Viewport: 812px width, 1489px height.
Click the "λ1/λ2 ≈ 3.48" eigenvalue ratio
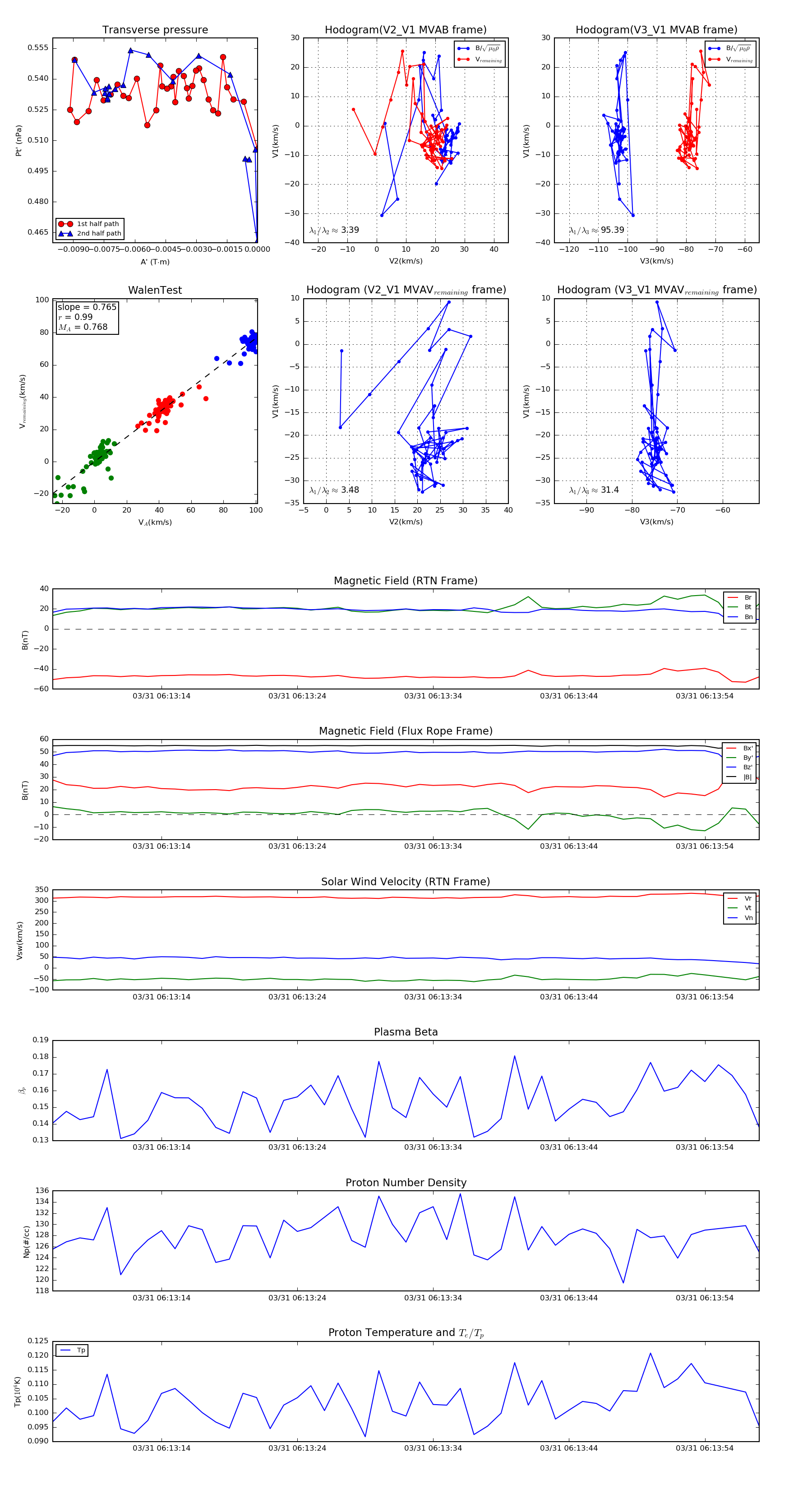334,490
